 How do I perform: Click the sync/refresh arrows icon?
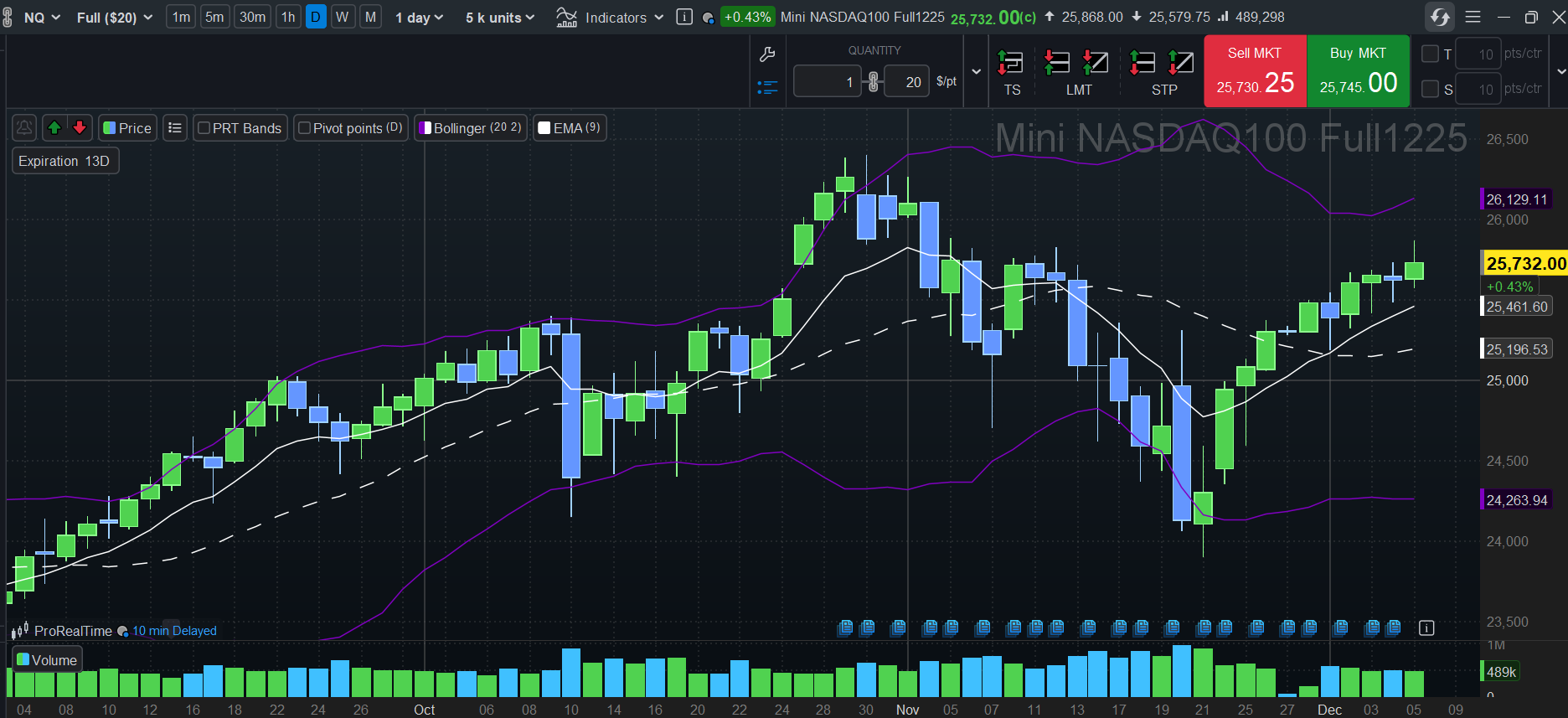point(1440,17)
